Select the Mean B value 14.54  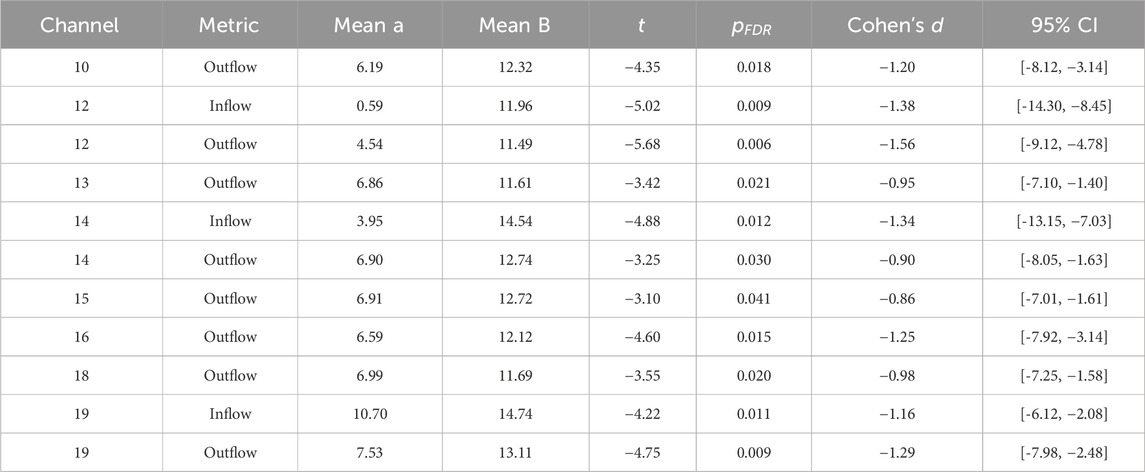(x=513, y=222)
